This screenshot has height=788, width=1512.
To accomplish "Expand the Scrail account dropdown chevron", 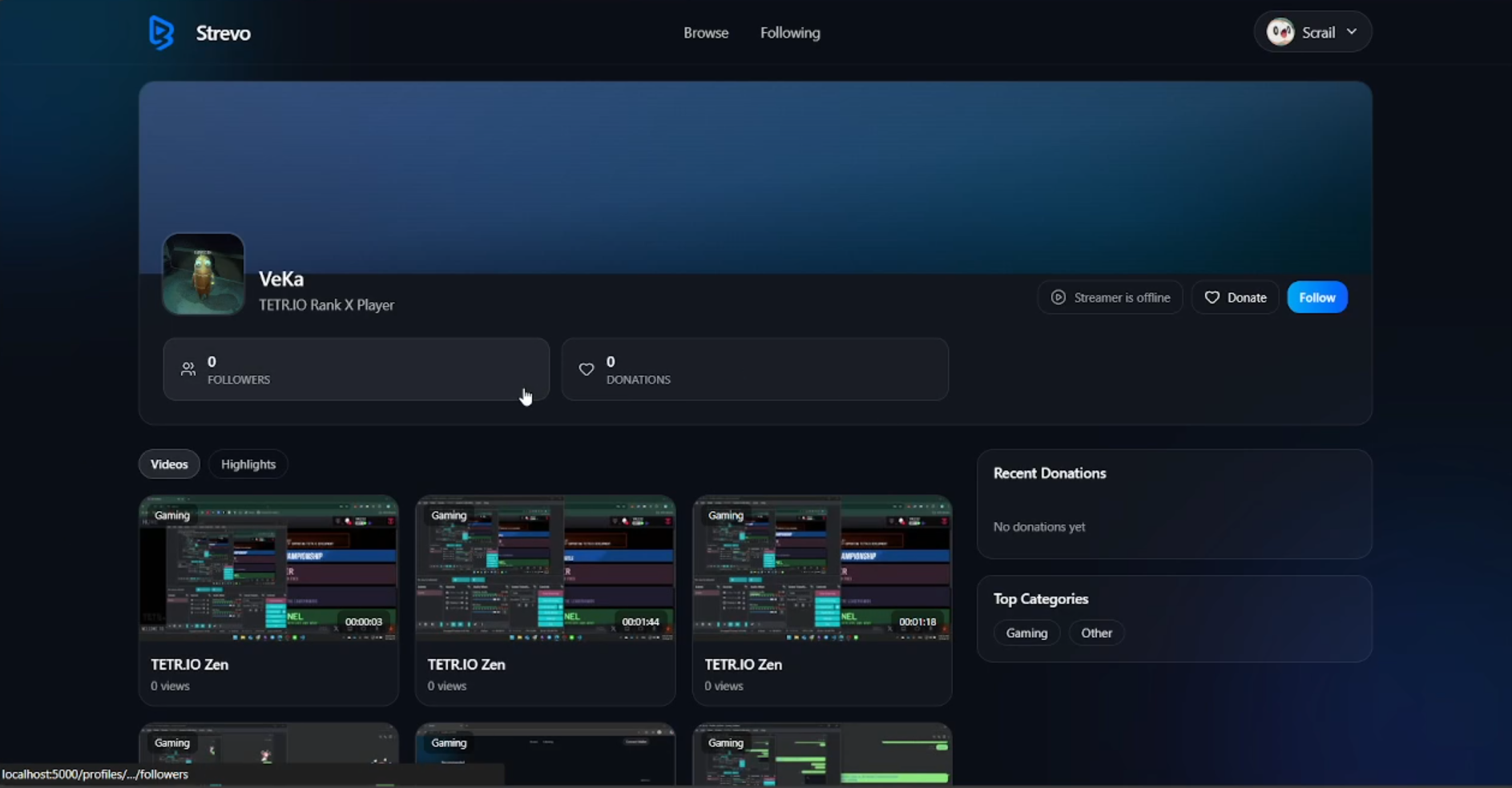I will click(1352, 32).
